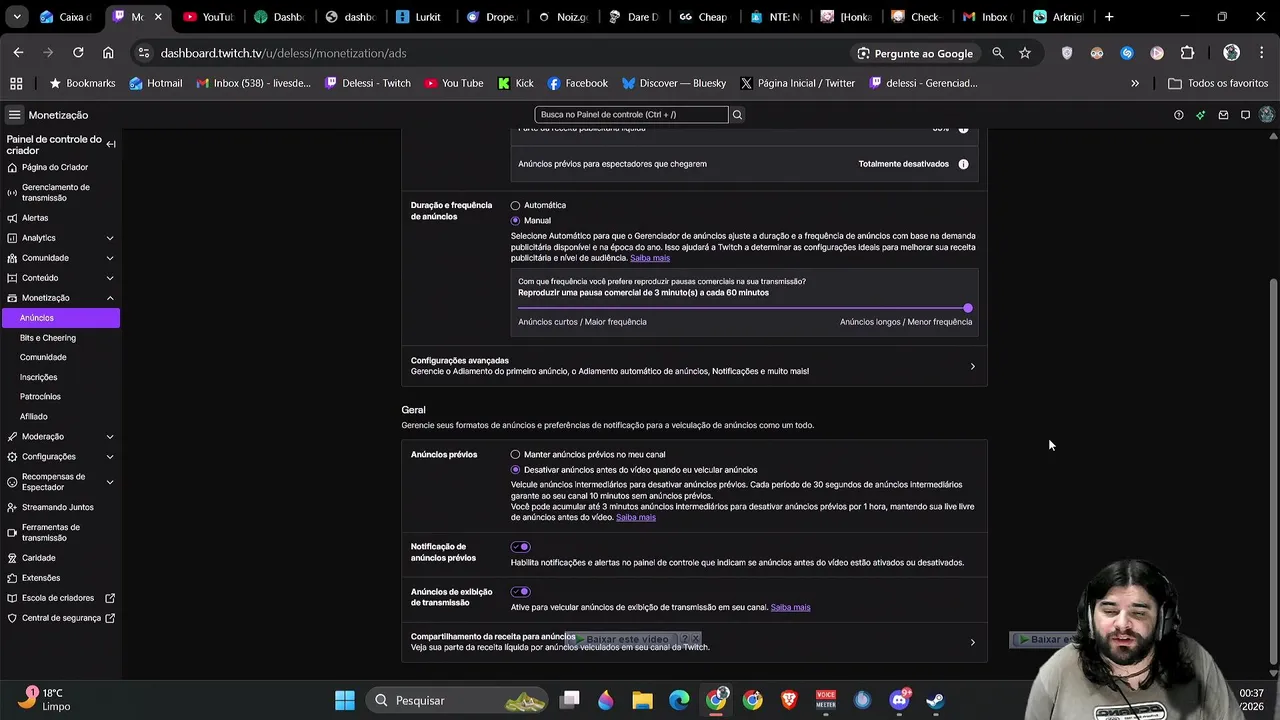Open Steam from the taskbar

click(935, 700)
